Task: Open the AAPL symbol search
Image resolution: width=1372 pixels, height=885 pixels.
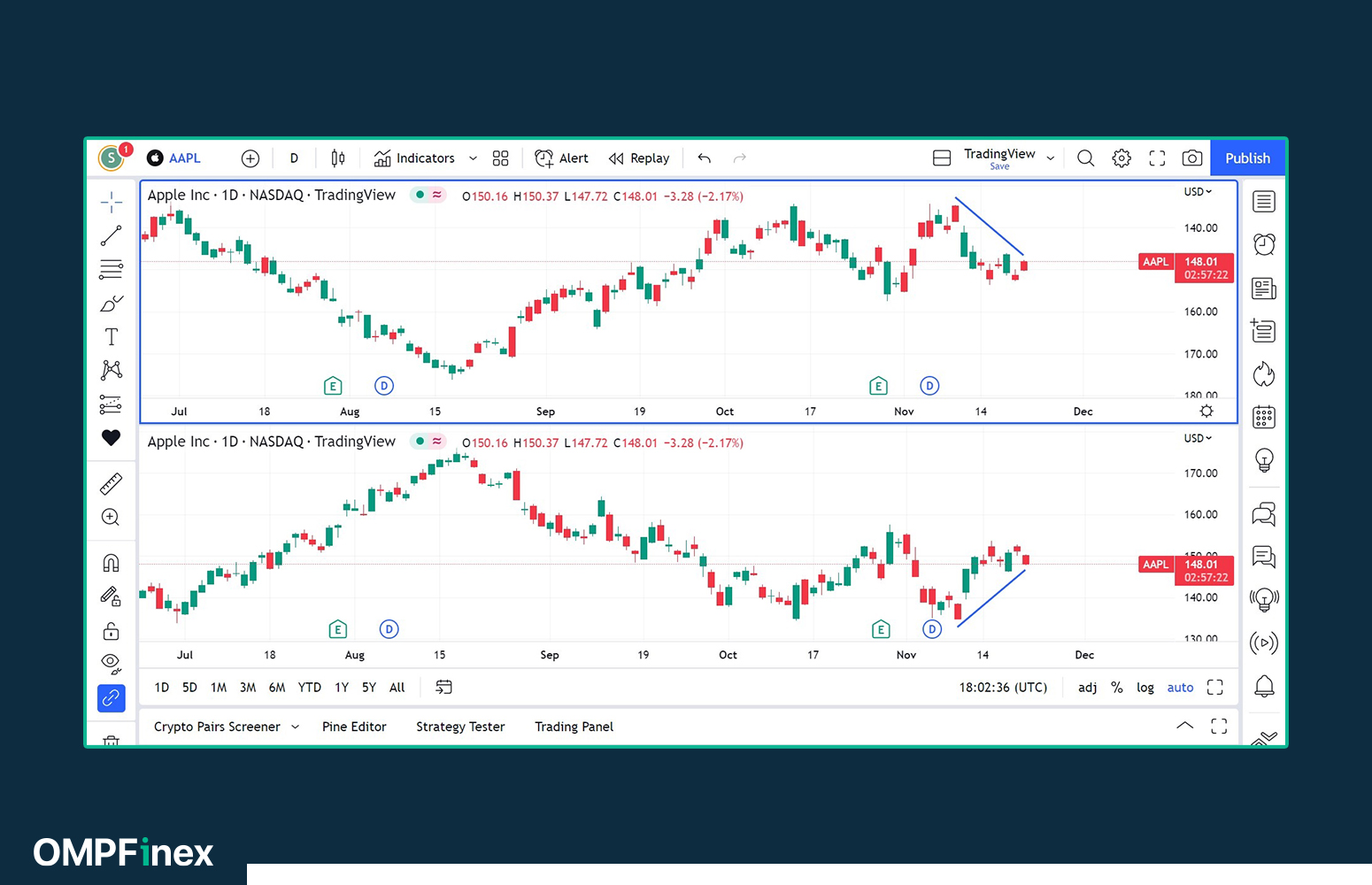Action: point(174,158)
